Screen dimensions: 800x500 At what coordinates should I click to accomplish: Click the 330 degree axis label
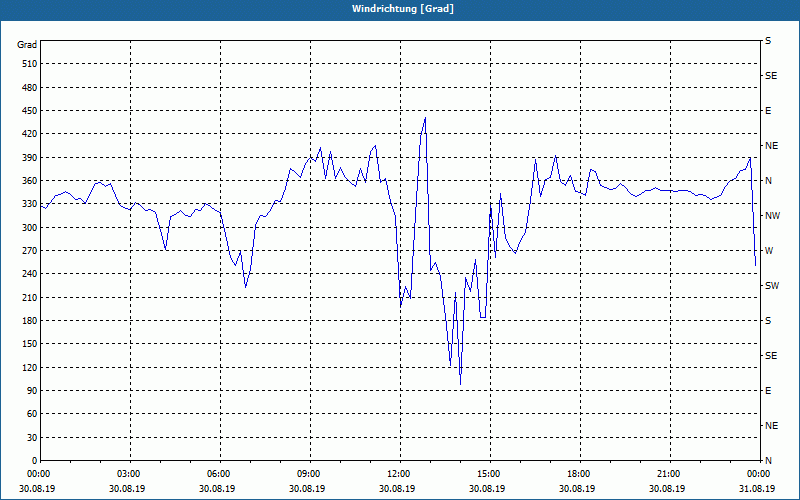29,204
